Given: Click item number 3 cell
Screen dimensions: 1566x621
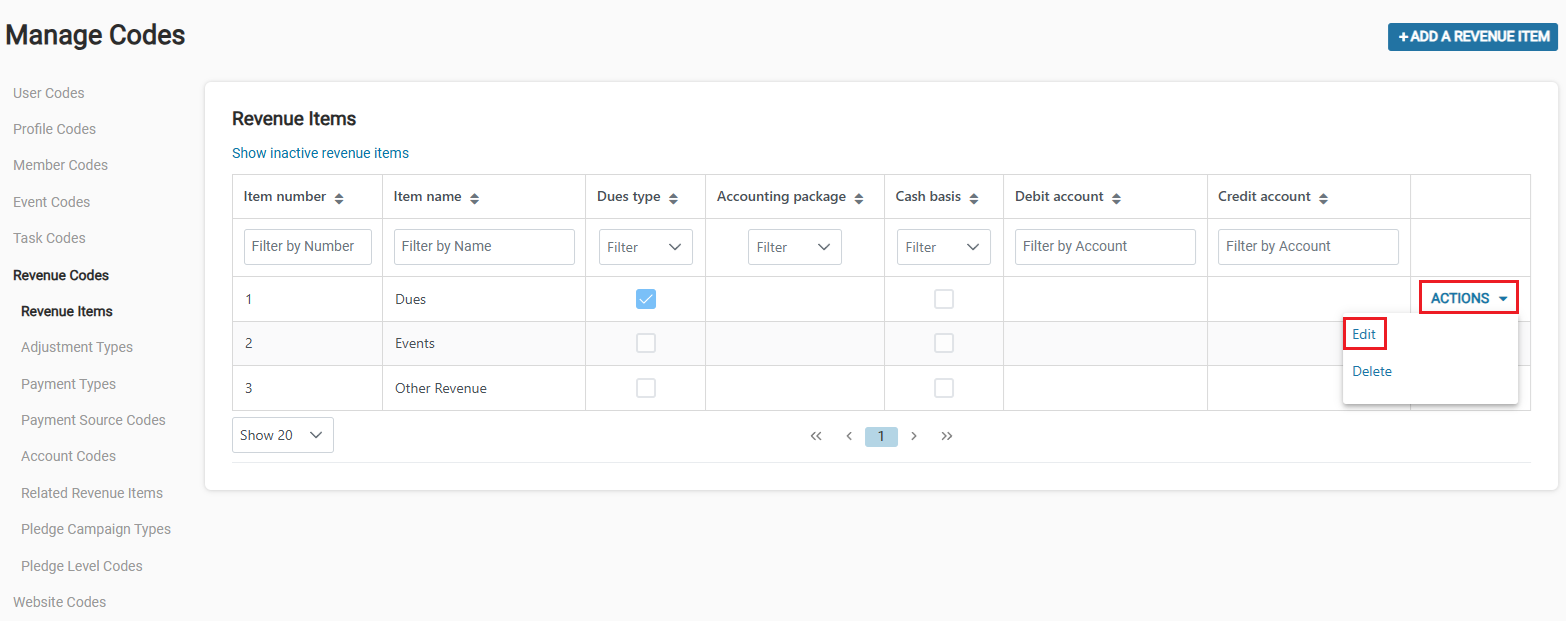Looking at the screenshot, I should (x=307, y=388).
